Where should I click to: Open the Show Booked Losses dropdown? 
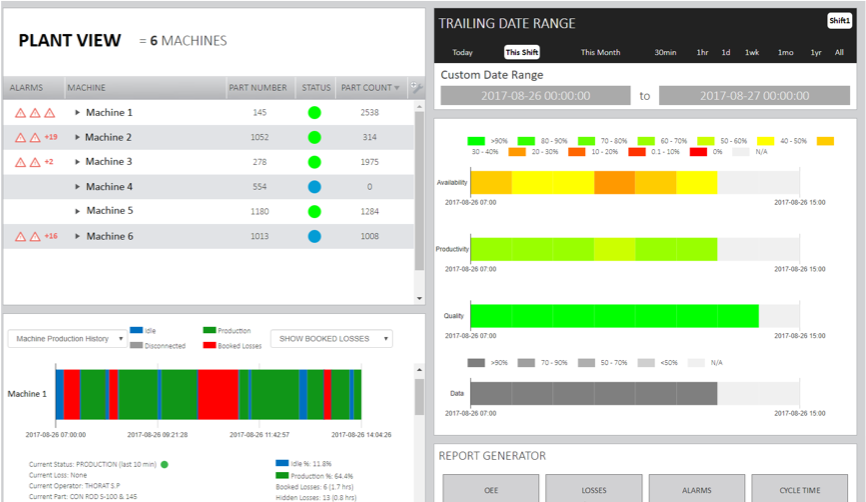(x=331, y=339)
